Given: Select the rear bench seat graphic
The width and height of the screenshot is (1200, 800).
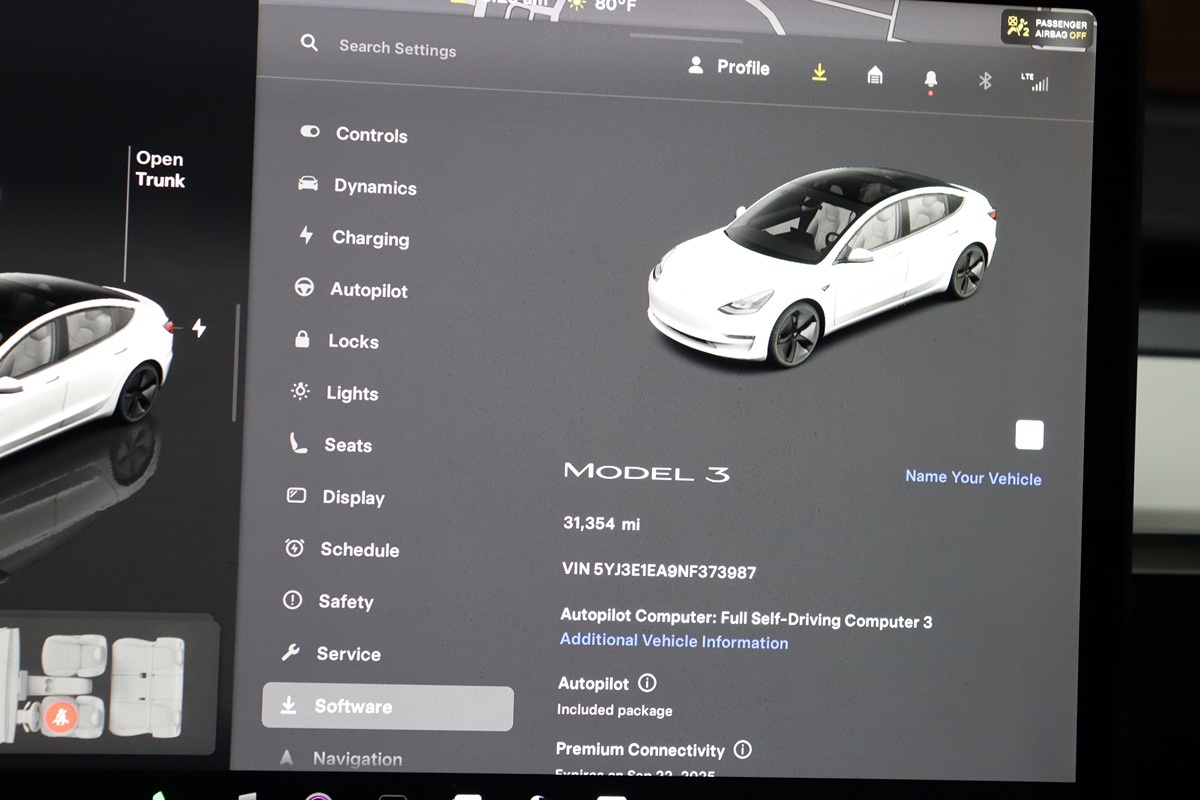Looking at the screenshot, I should [x=147, y=686].
